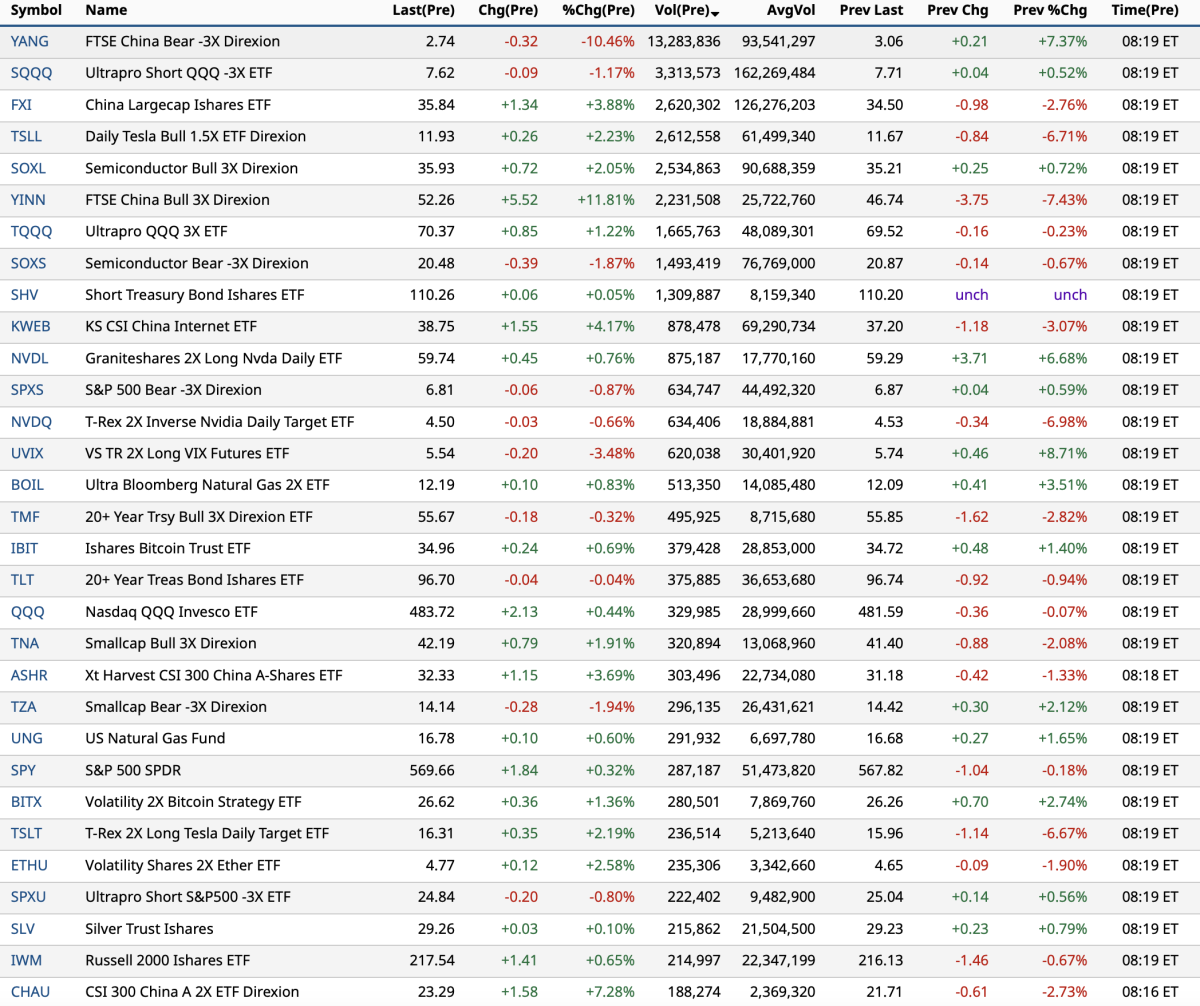The width and height of the screenshot is (1200, 1006).
Task: Sort by %Chg(Pre) column header
Action: pyautogui.click(x=598, y=10)
